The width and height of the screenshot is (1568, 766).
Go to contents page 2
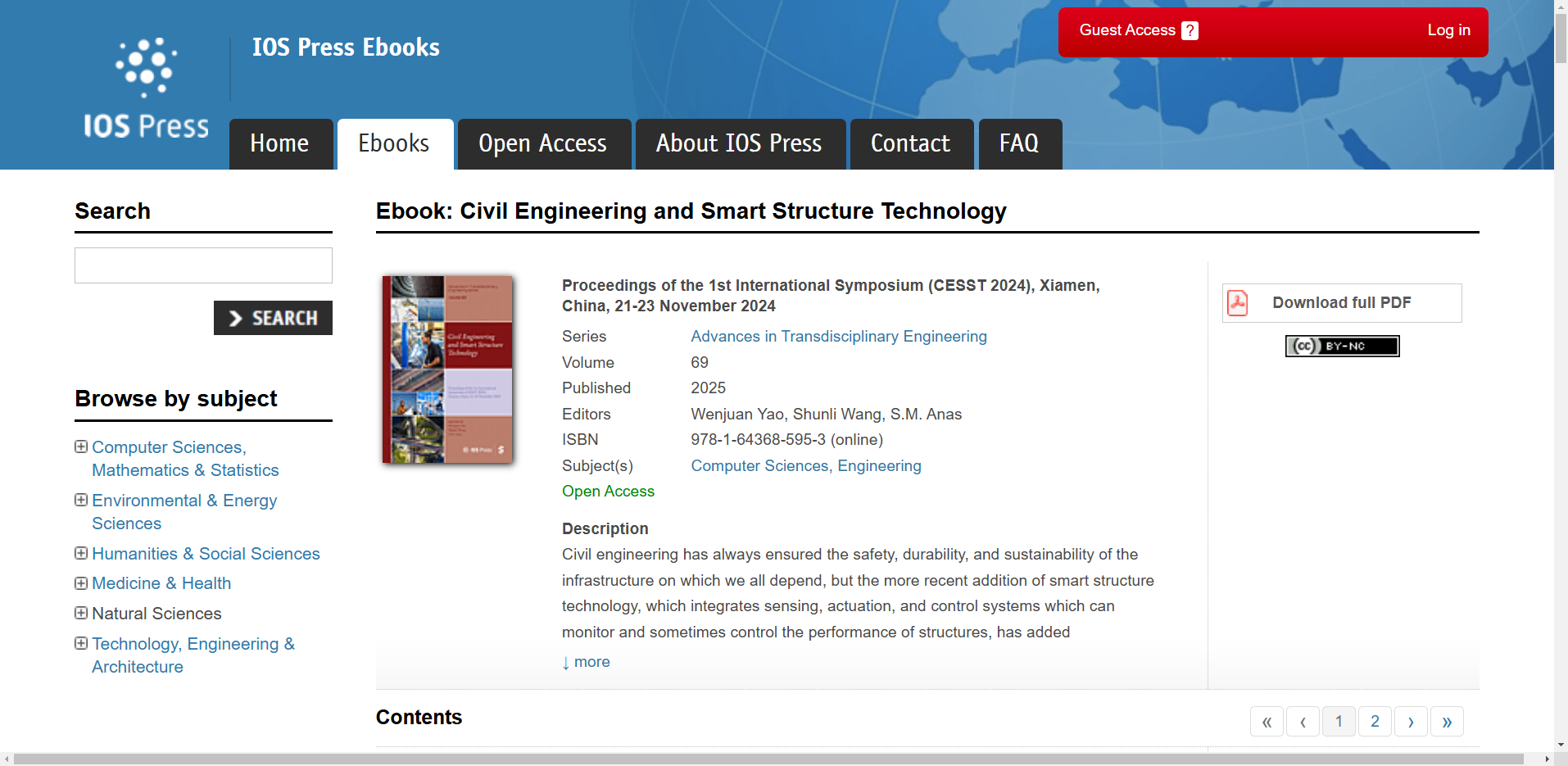click(x=1375, y=722)
